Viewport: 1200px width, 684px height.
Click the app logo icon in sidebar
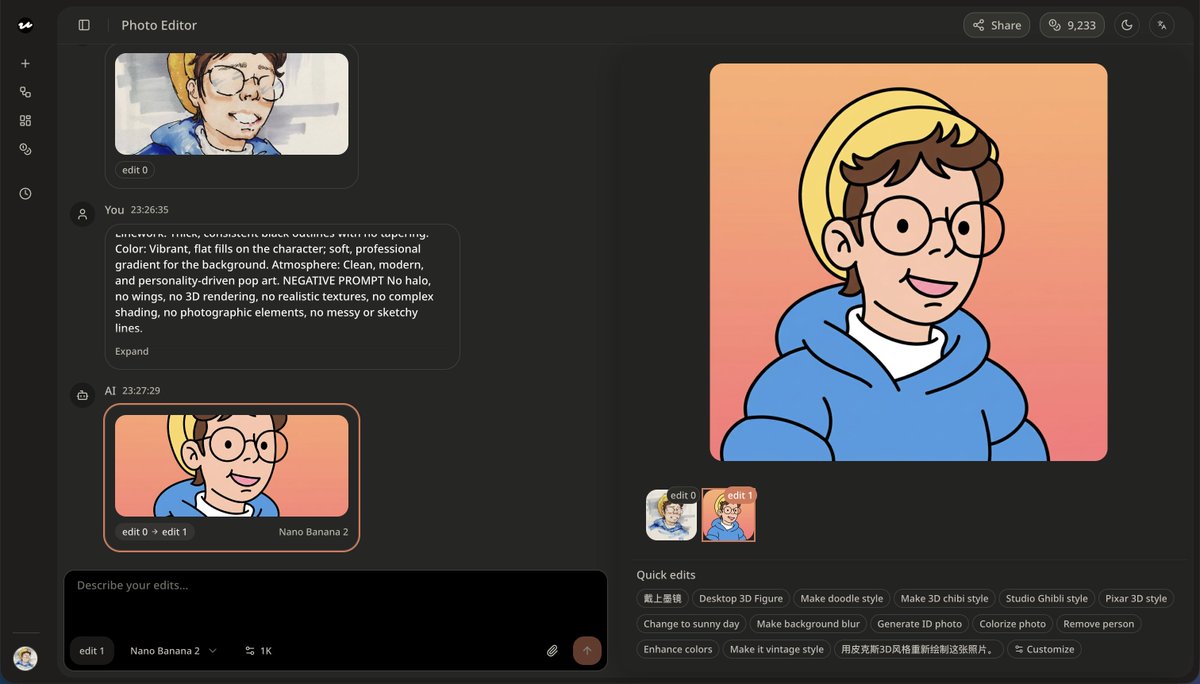tap(25, 25)
